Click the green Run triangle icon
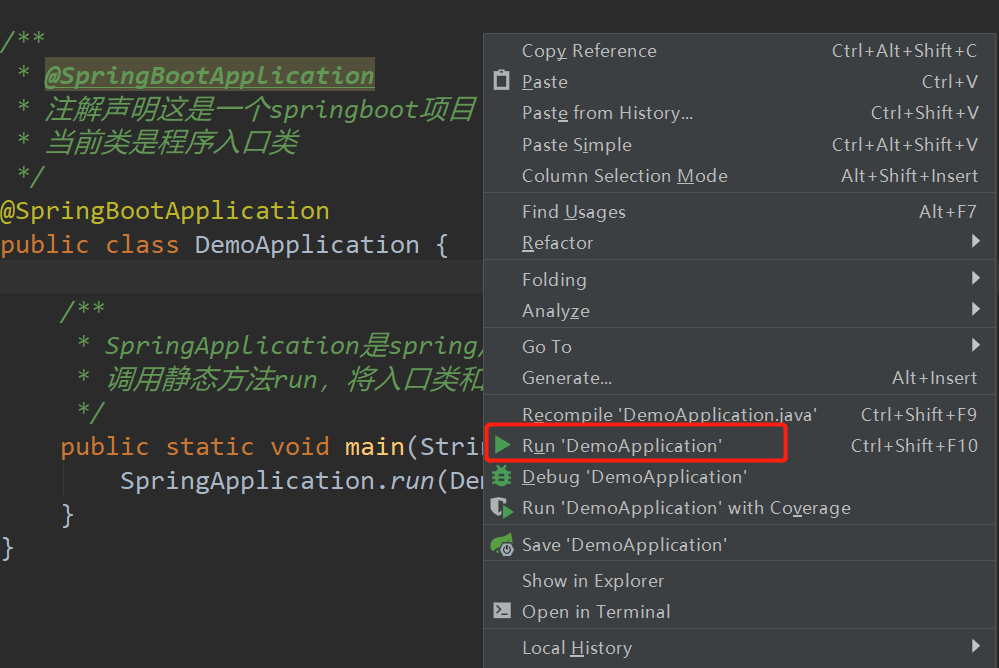 [x=502, y=445]
